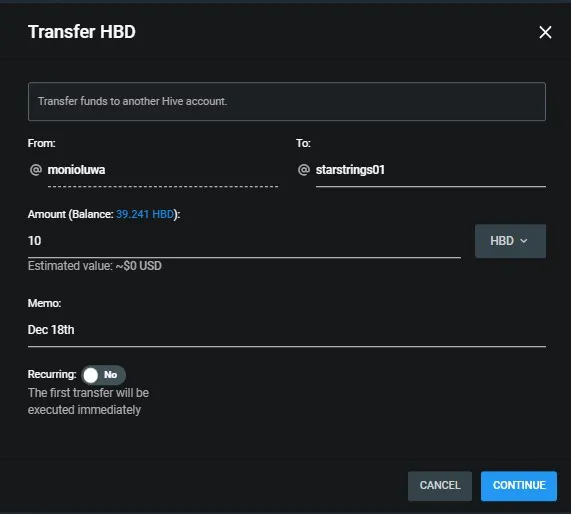
Task: Click the Estimated value ~$0 USD text
Action: (x=95, y=266)
